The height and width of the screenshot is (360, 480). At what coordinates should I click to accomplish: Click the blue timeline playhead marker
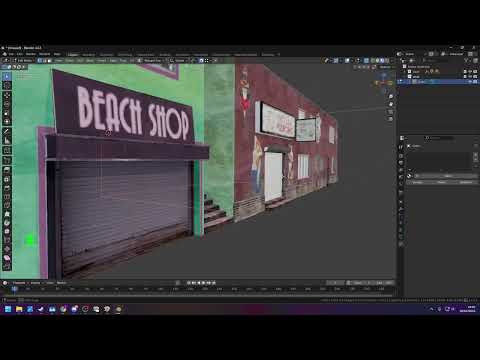pos(14,289)
